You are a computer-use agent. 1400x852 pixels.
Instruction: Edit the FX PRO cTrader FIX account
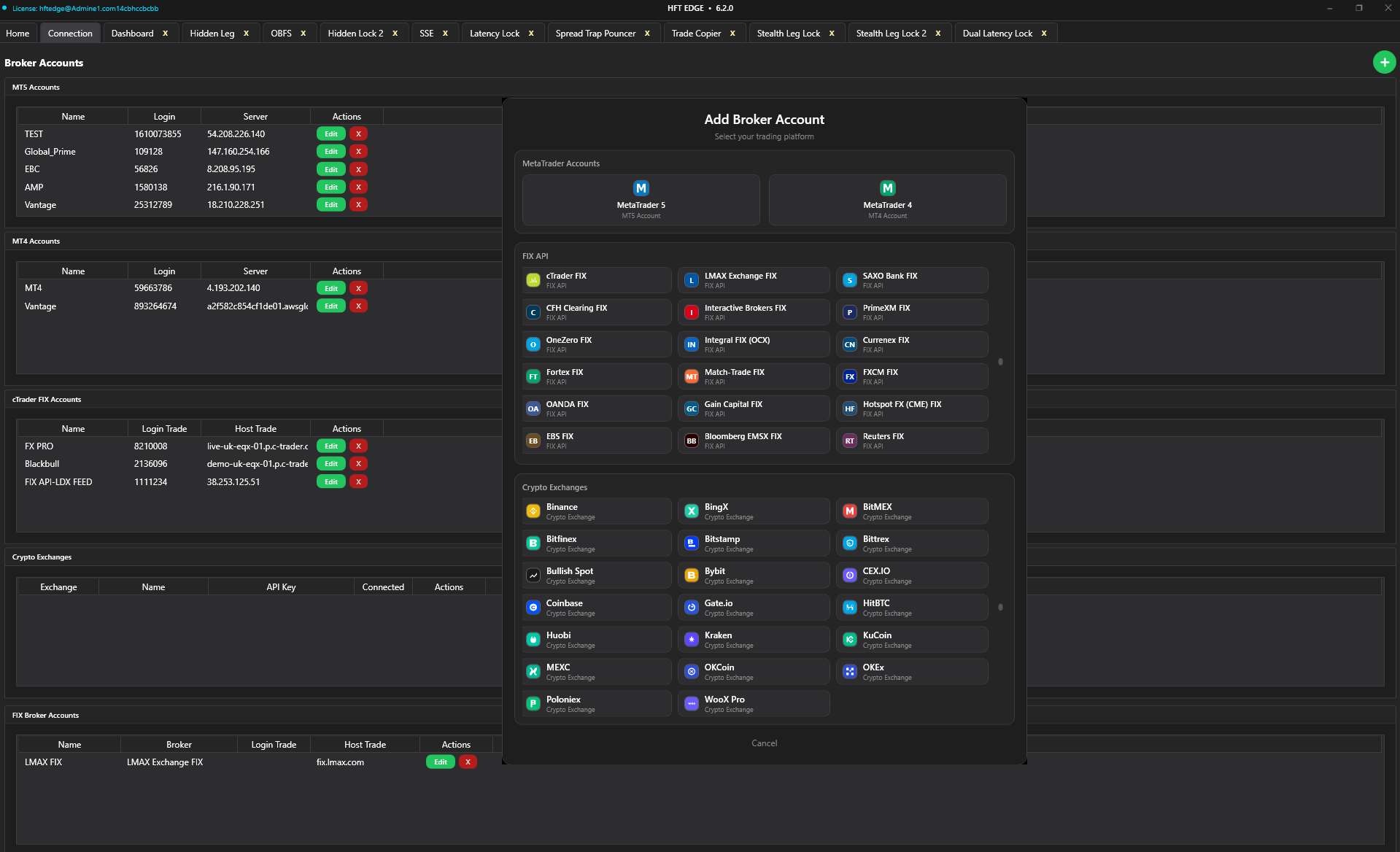(x=331, y=446)
